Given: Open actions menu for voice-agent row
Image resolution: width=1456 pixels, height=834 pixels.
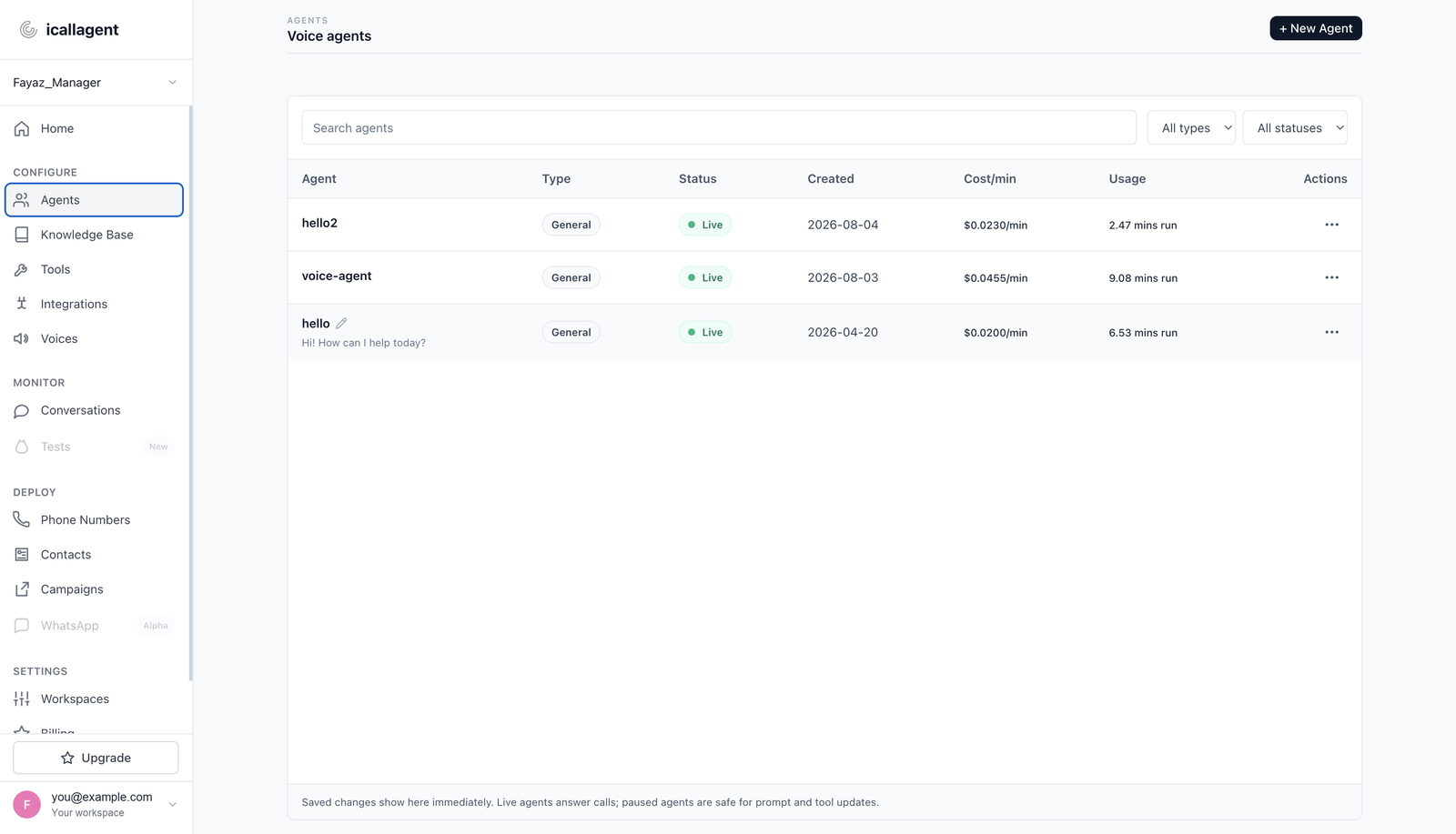Looking at the screenshot, I should pyautogui.click(x=1331, y=277).
